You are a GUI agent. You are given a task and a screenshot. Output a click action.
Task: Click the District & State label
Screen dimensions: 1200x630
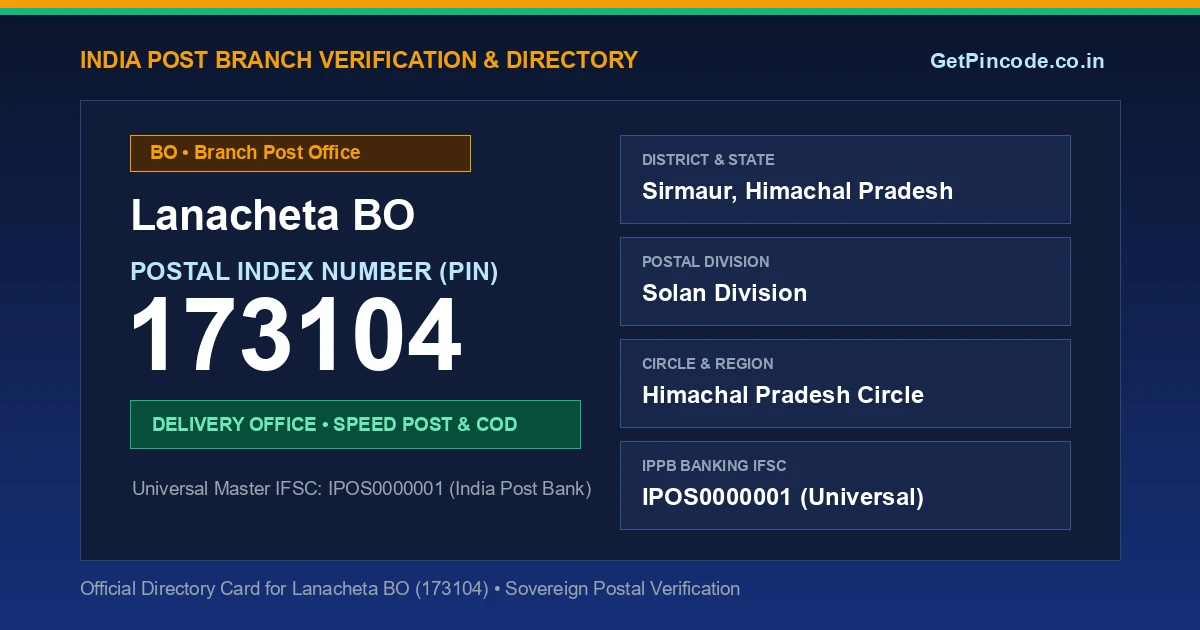click(708, 160)
